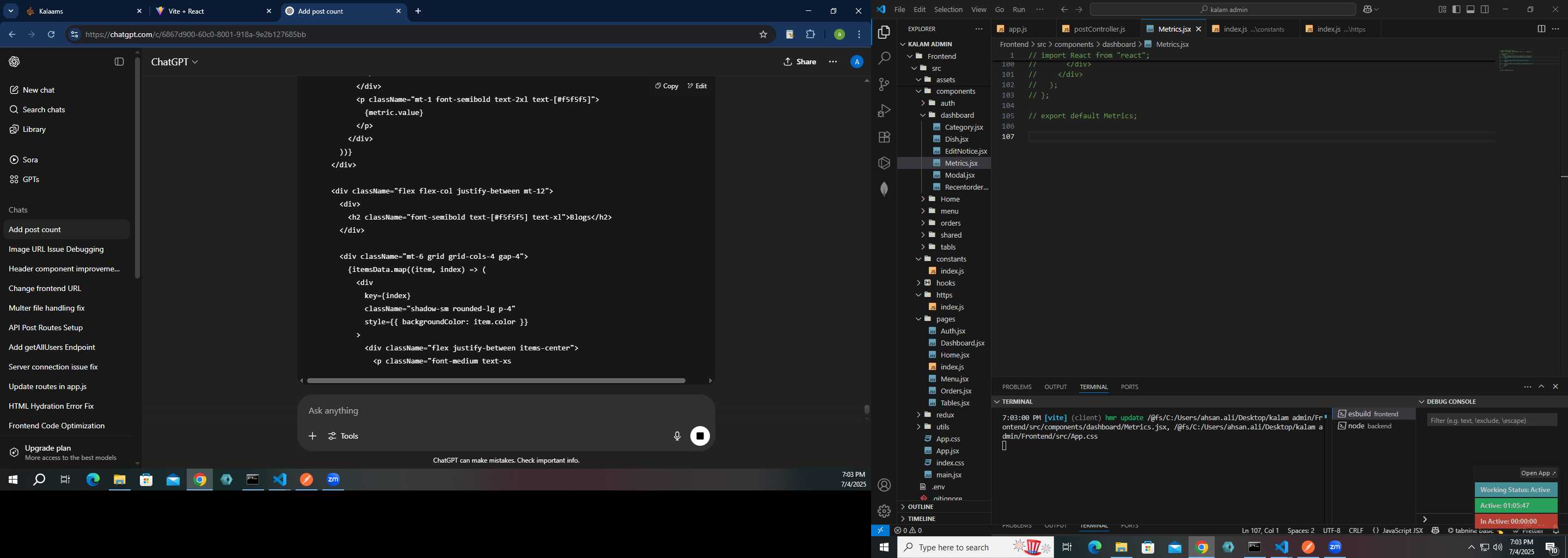Open customize layout icon in VS Code
Screen dimensions: 1568x558
click(1442, 10)
